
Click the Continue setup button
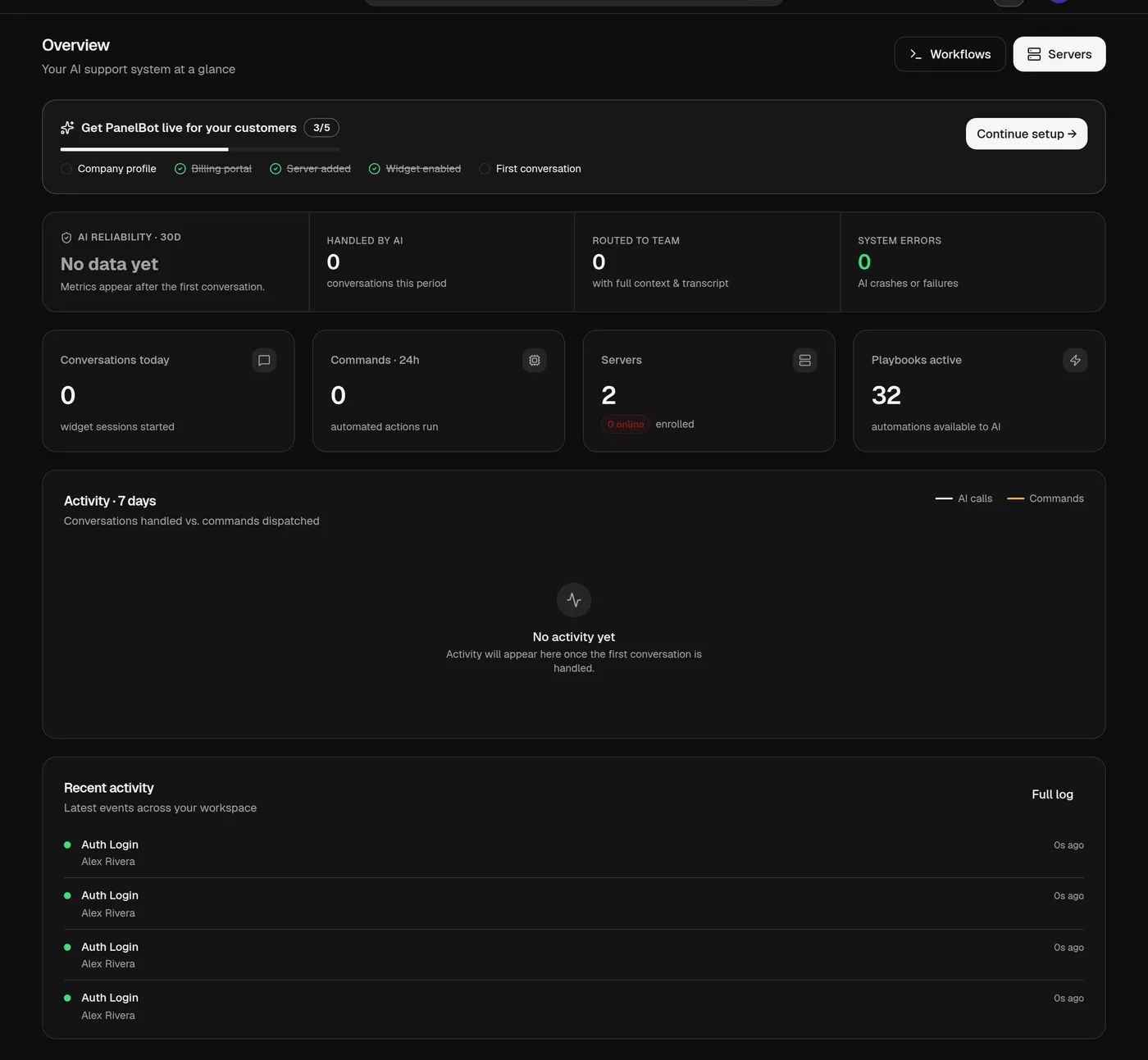[1027, 134]
